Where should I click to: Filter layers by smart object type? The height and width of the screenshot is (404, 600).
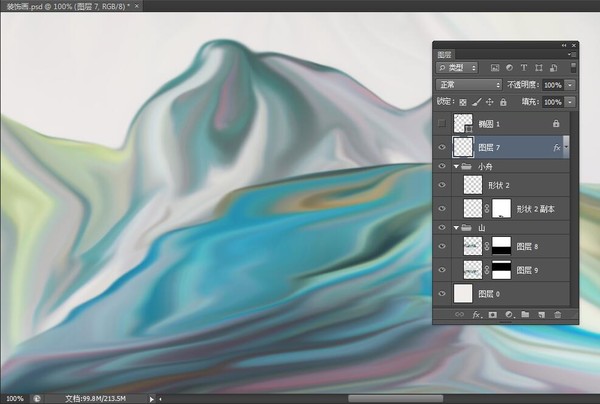pyautogui.click(x=553, y=68)
